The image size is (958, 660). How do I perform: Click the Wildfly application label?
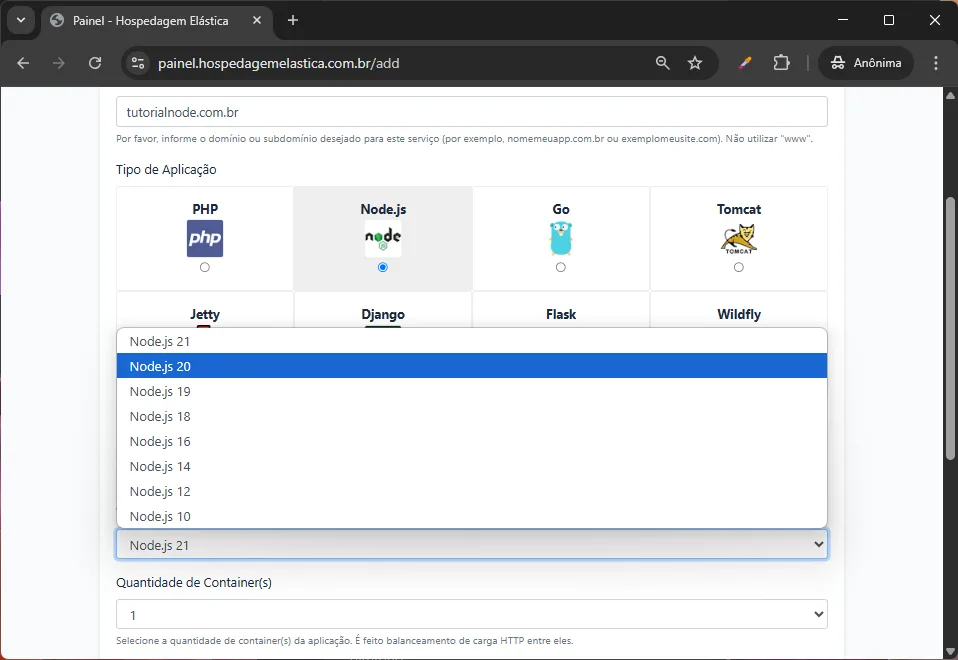point(739,314)
